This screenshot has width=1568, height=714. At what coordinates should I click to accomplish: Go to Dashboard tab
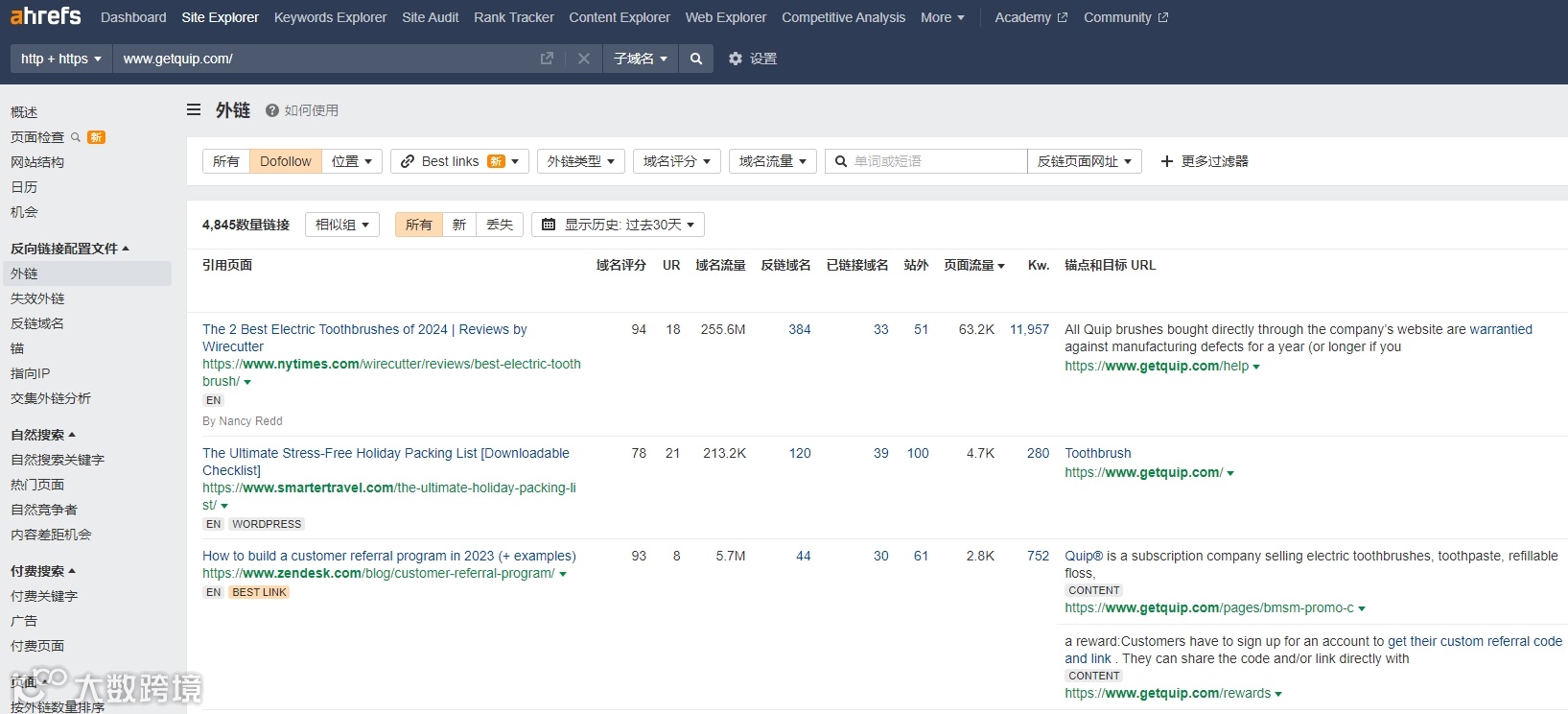coord(133,17)
